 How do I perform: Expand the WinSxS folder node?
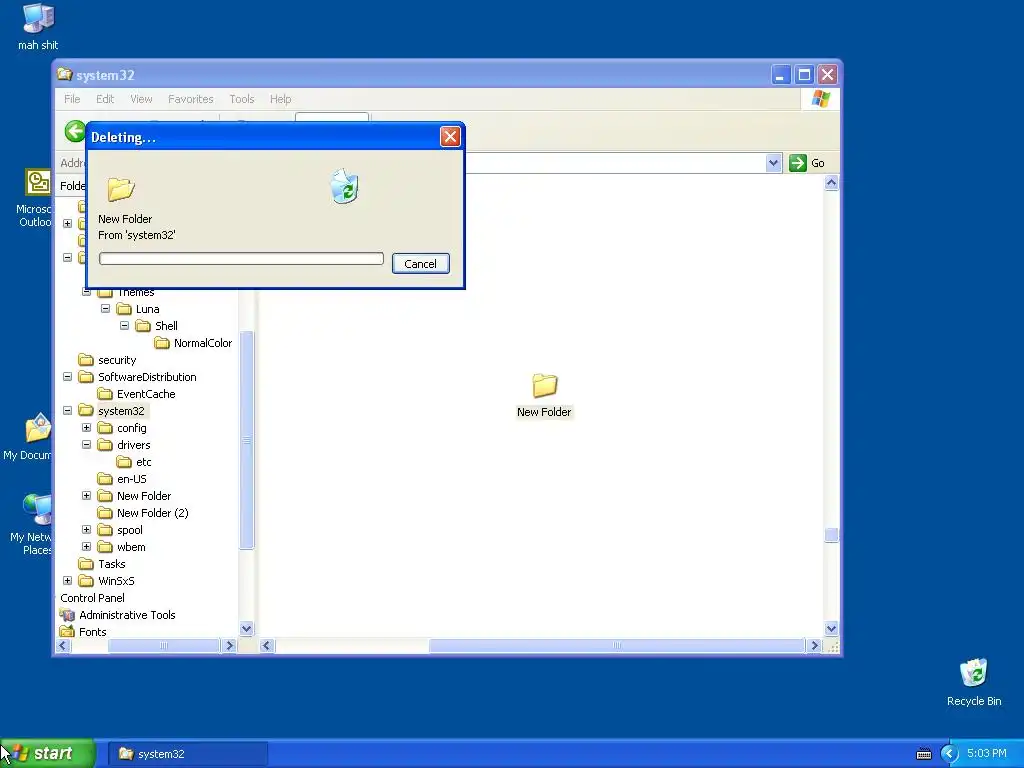point(67,580)
